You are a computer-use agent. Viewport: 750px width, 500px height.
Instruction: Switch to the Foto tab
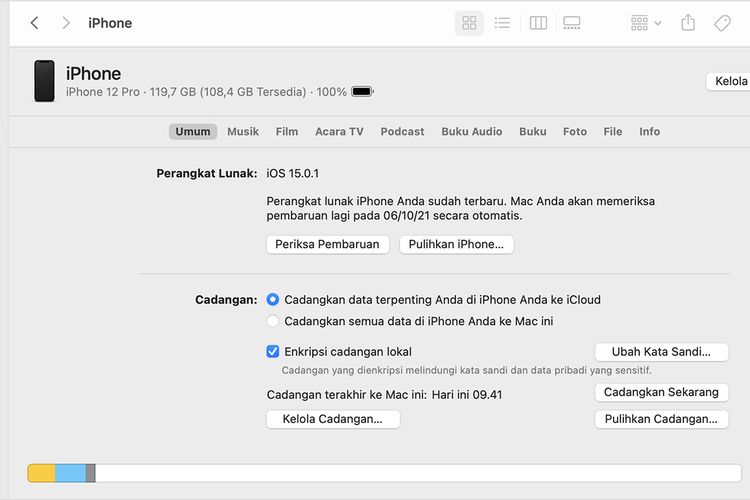click(x=575, y=132)
